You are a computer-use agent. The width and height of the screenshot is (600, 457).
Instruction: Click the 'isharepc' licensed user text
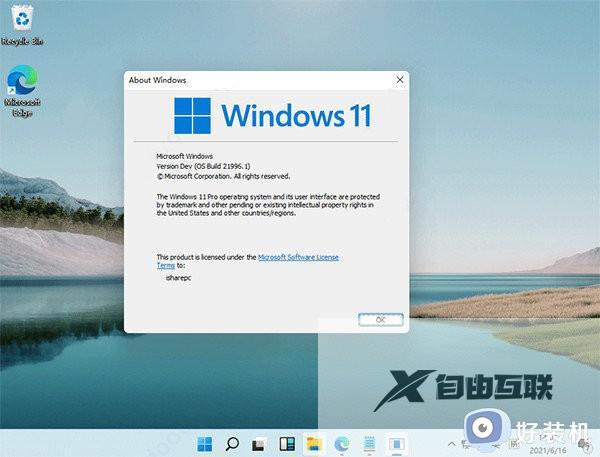coord(178,277)
